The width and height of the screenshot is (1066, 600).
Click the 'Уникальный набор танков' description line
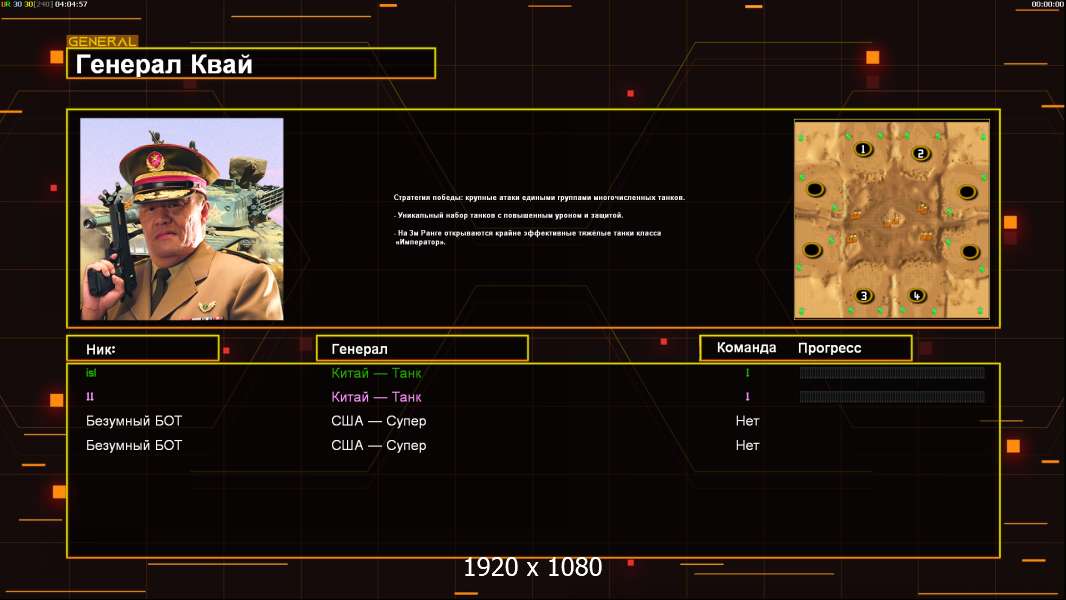(x=509, y=215)
